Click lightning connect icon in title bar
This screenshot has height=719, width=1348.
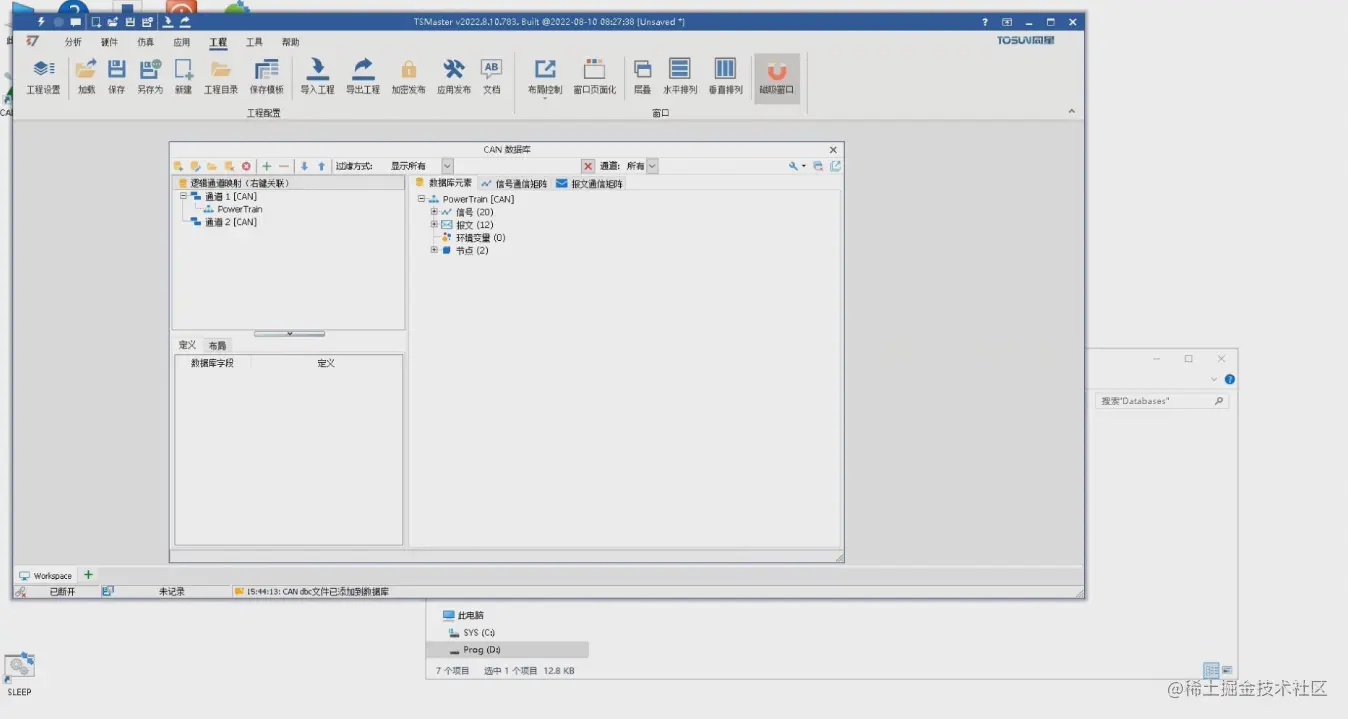[x=41, y=21]
